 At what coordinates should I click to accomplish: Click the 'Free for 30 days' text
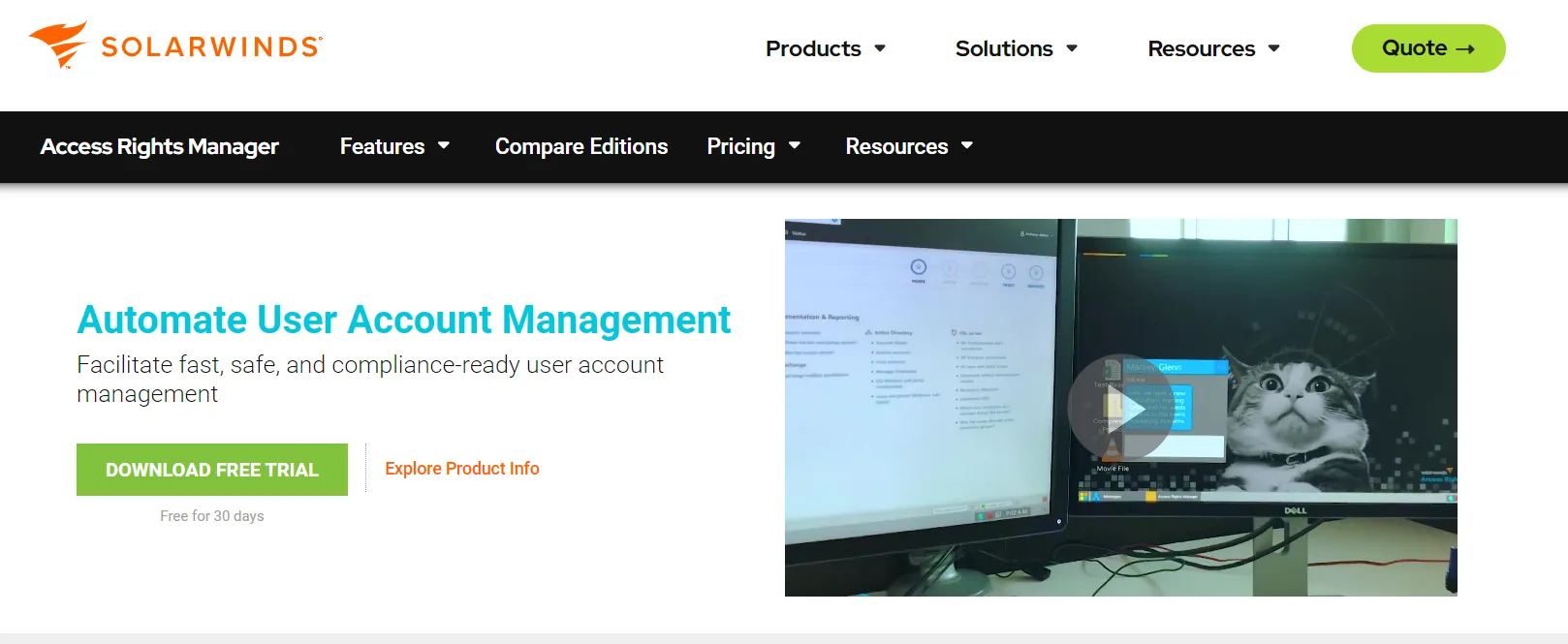[x=212, y=516]
